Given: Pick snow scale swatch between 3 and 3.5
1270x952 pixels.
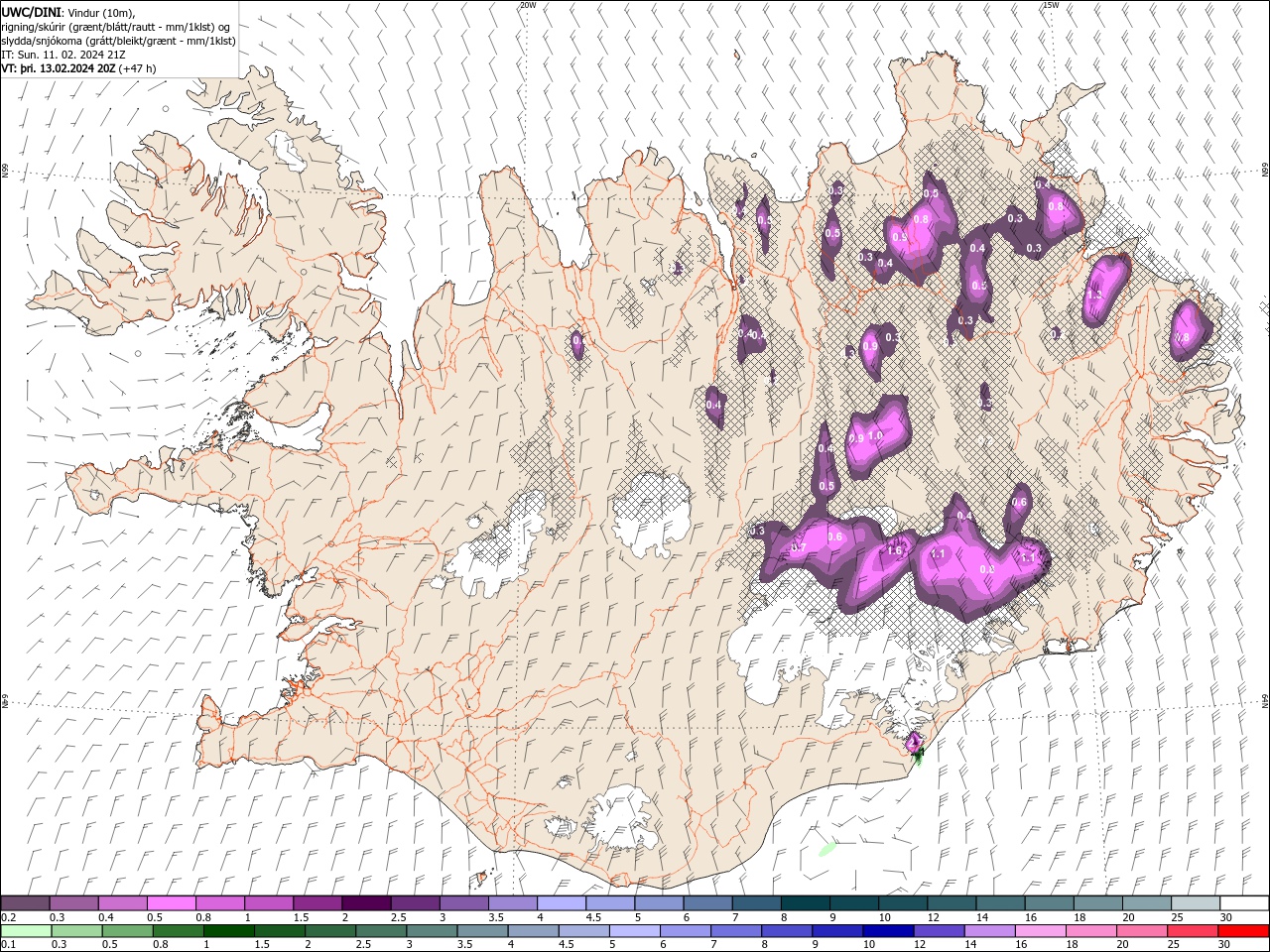Looking at the screenshot, I should [463, 902].
